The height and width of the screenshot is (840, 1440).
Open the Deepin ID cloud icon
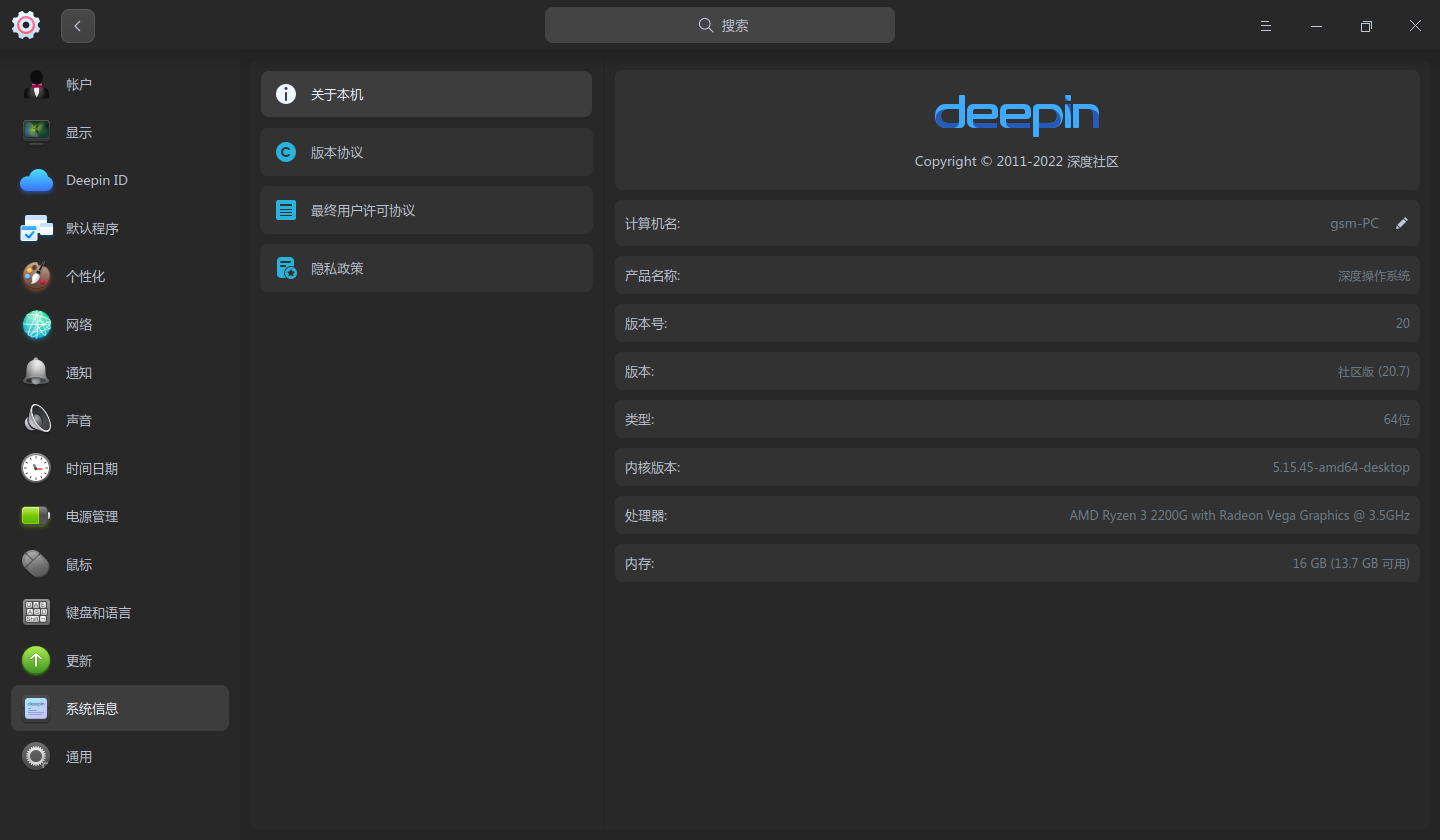37,180
